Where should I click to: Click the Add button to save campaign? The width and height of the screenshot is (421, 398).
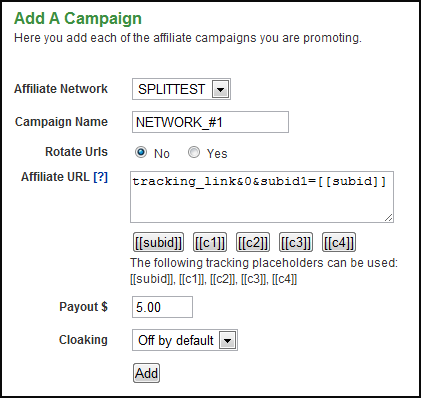tap(146, 373)
